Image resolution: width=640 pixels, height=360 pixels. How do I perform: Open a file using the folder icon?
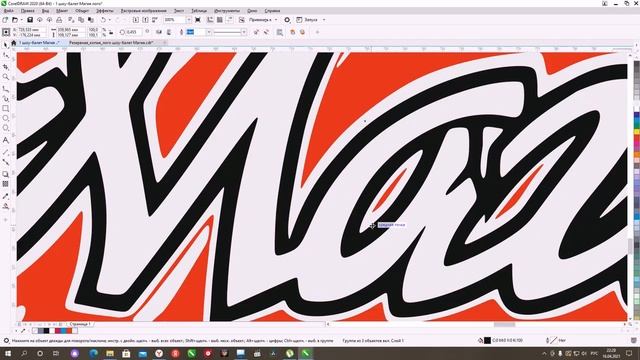point(15,20)
